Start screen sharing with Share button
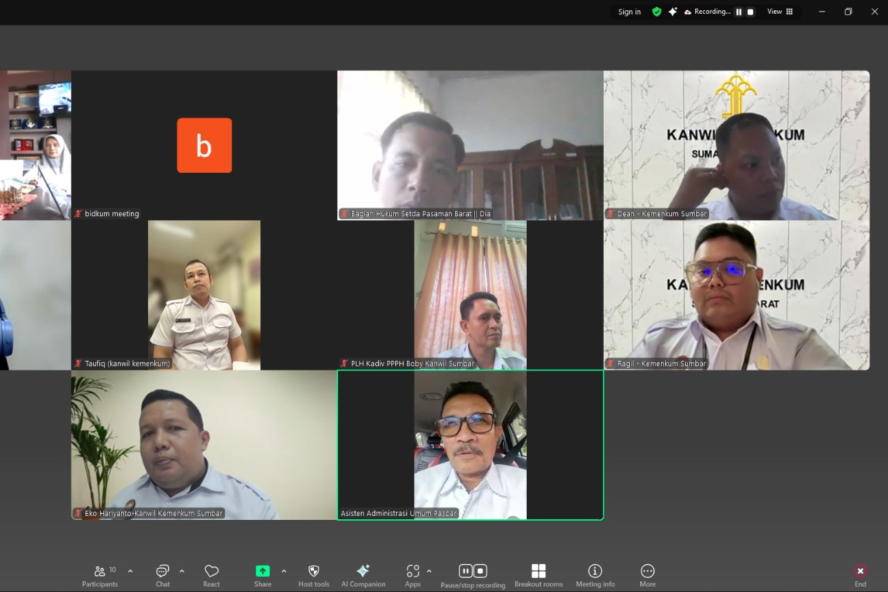The width and height of the screenshot is (888, 592). point(262,574)
